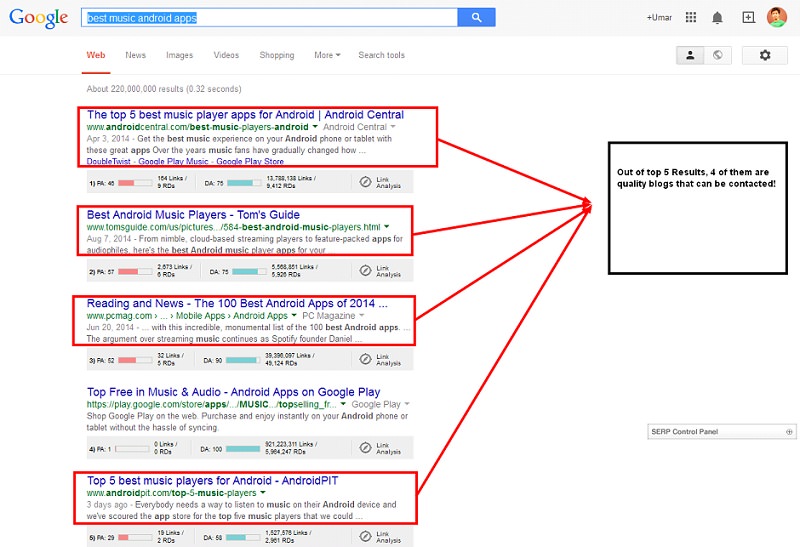Expand dropdown arrow after pcmag.com Android Apps breadcrumb
Image resolution: width=800 pixels, height=547 pixels.
click(294, 315)
